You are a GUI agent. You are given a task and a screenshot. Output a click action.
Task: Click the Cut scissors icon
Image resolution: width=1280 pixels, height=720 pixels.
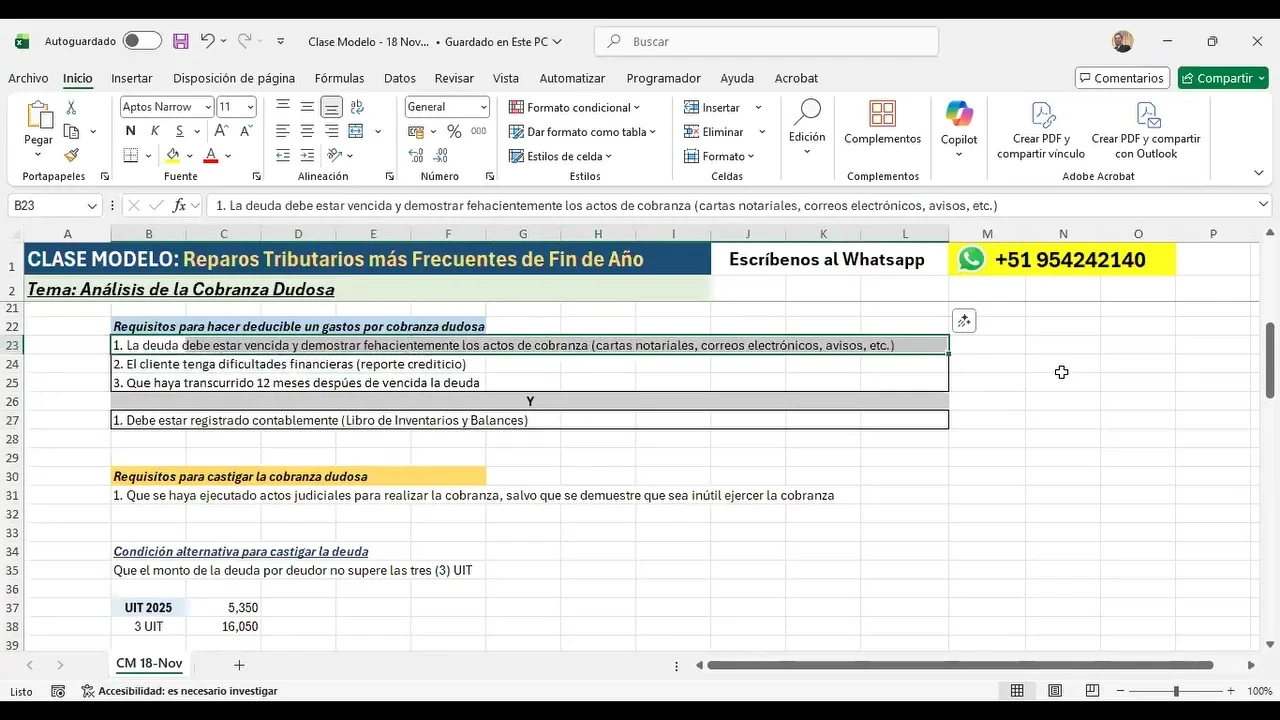click(71, 107)
